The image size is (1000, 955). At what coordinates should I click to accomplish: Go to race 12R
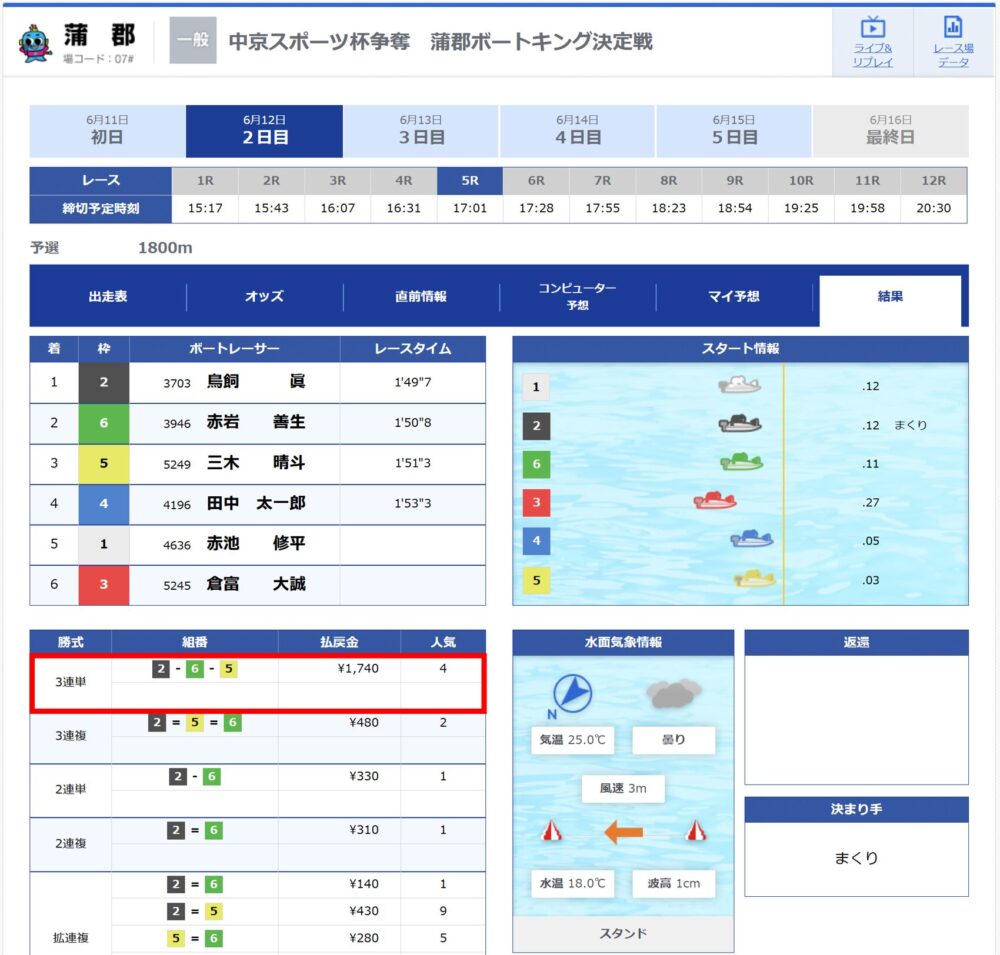coord(934,181)
